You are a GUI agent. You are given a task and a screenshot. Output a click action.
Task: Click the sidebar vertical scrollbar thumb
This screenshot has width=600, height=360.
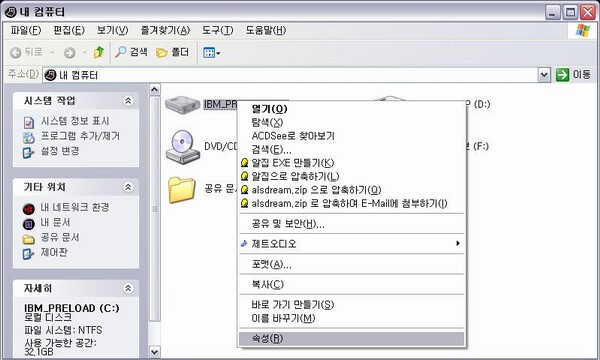pos(155,209)
